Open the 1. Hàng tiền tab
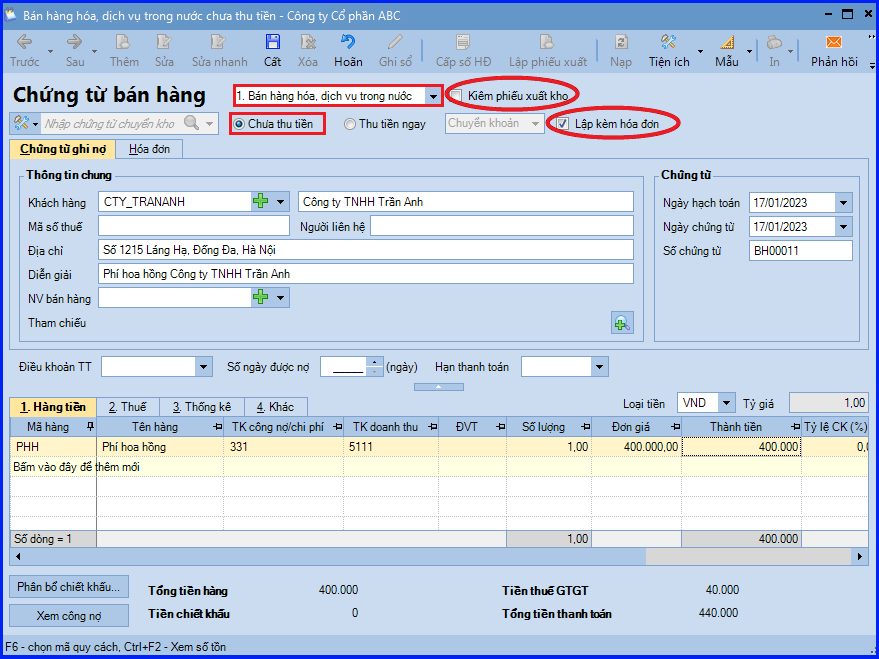The width and height of the screenshot is (879, 659). point(53,407)
